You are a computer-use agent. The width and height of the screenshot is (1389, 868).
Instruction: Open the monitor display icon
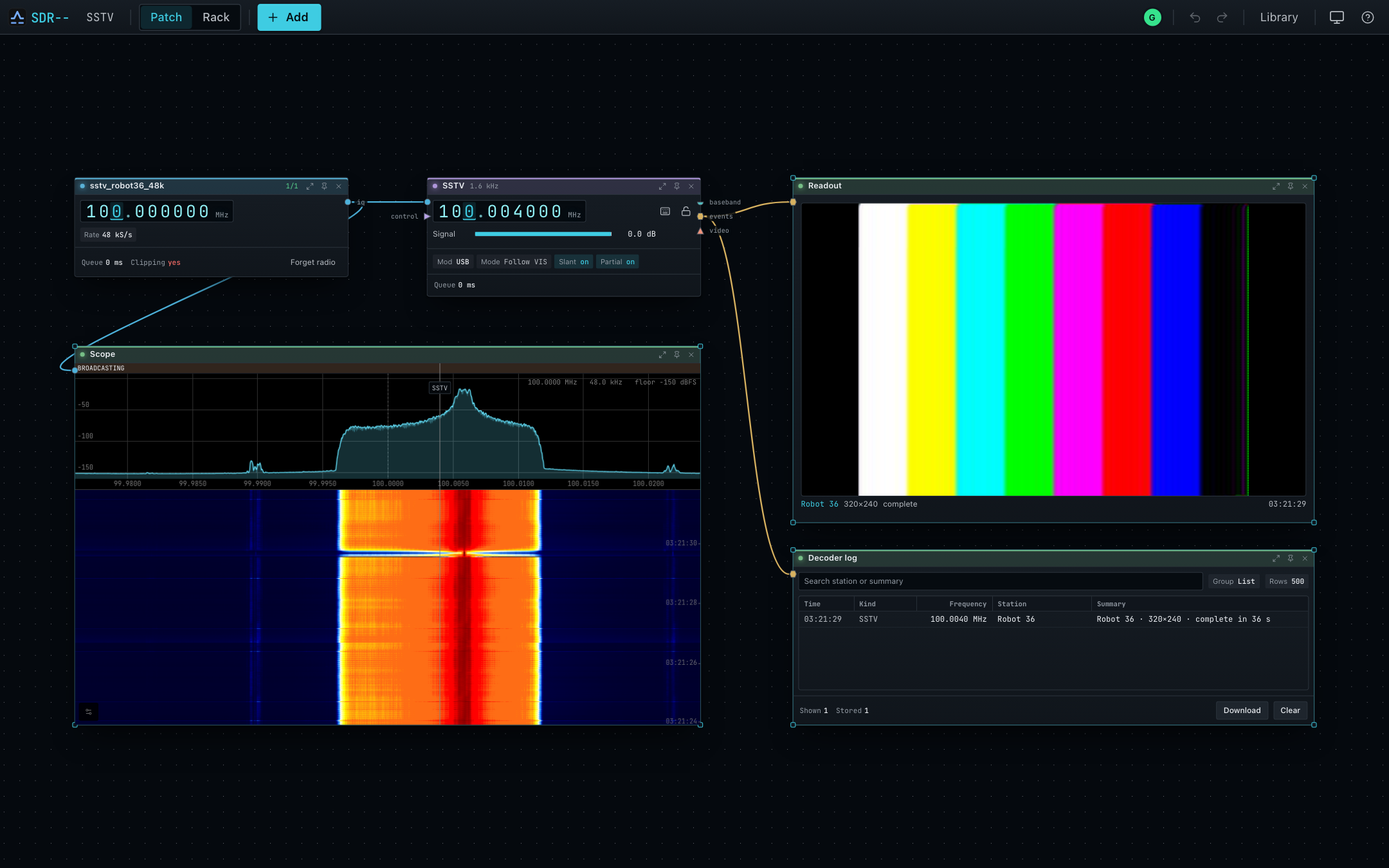point(1336,17)
